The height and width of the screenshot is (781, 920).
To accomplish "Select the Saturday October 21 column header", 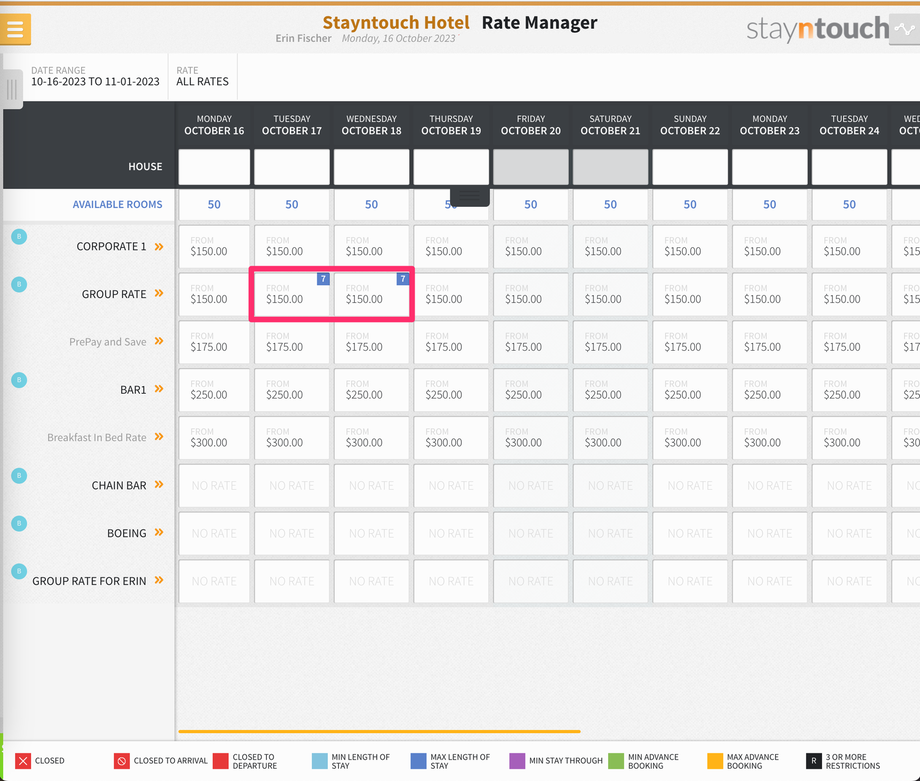I will point(610,125).
